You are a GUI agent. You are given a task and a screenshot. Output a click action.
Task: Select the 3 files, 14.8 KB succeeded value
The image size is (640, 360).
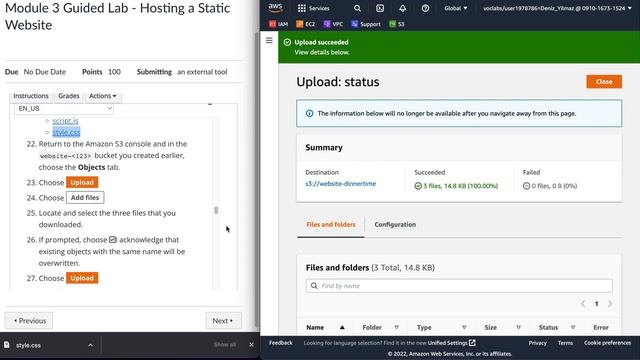(x=460, y=186)
